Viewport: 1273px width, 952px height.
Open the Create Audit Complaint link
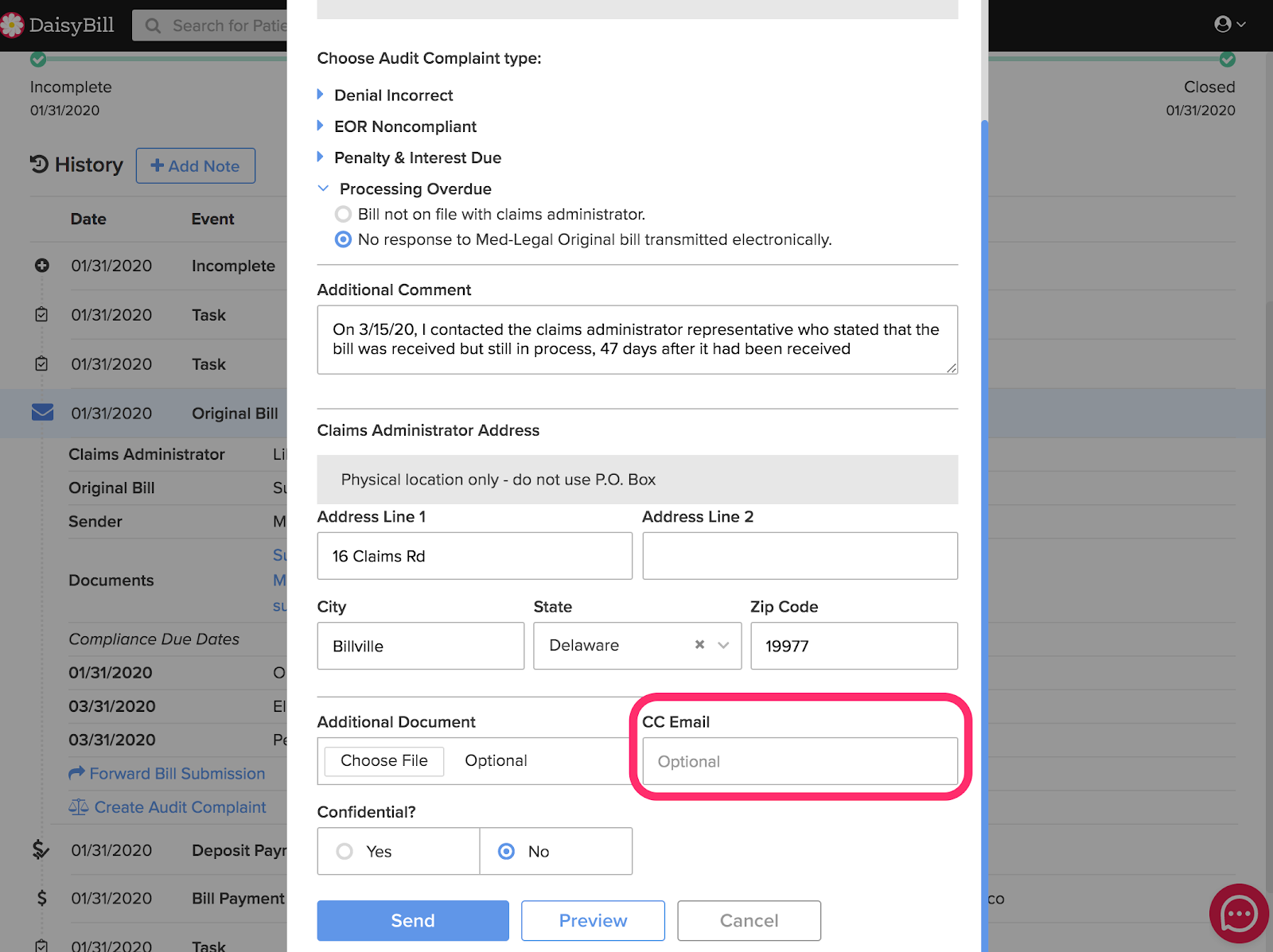point(180,807)
